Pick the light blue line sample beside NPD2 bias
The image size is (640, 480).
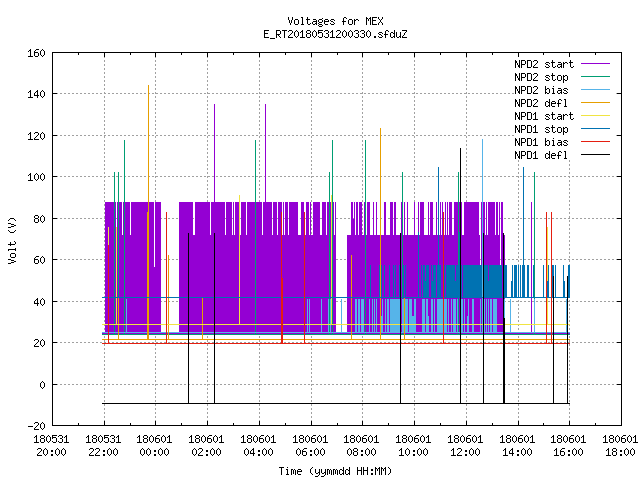[x=595, y=89]
